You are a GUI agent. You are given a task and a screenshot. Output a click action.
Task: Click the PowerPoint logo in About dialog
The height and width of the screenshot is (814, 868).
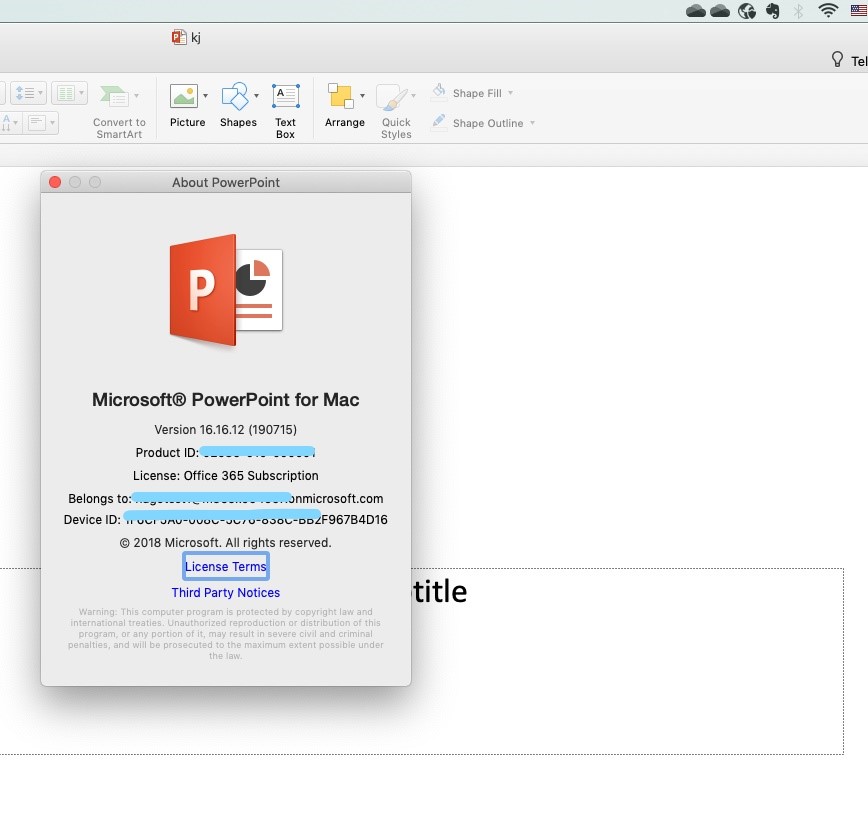click(x=226, y=290)
